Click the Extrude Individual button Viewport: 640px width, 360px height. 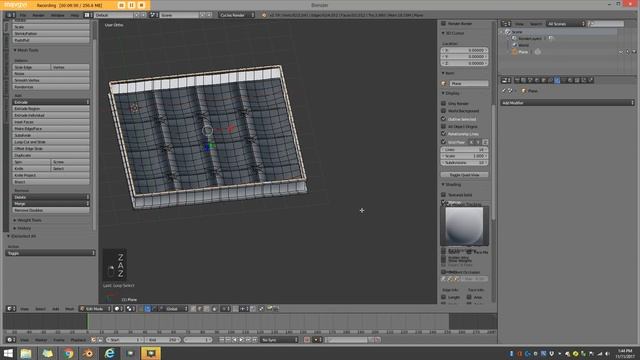(x=51, y=115)
